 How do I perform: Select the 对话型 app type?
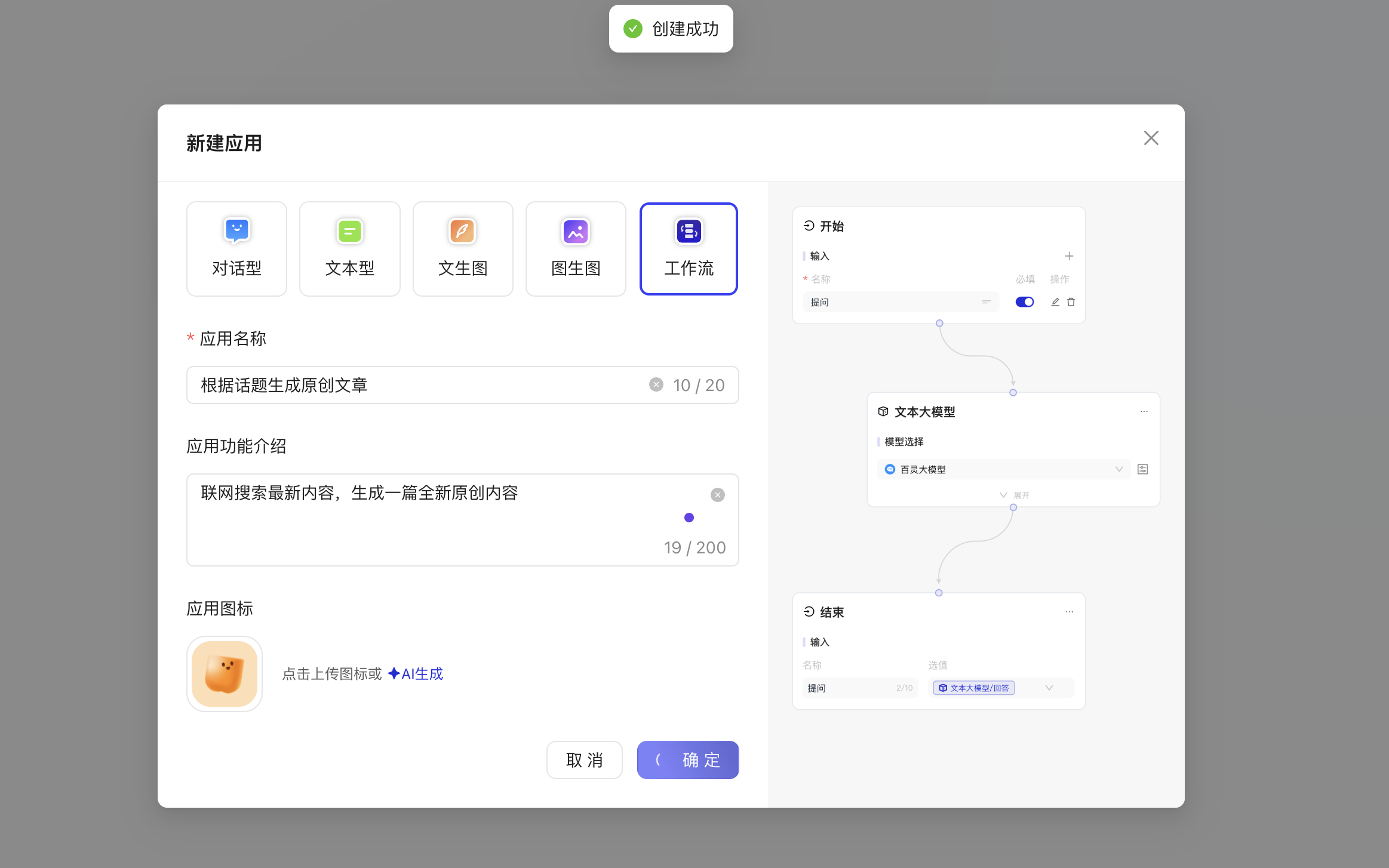(236, 249)
